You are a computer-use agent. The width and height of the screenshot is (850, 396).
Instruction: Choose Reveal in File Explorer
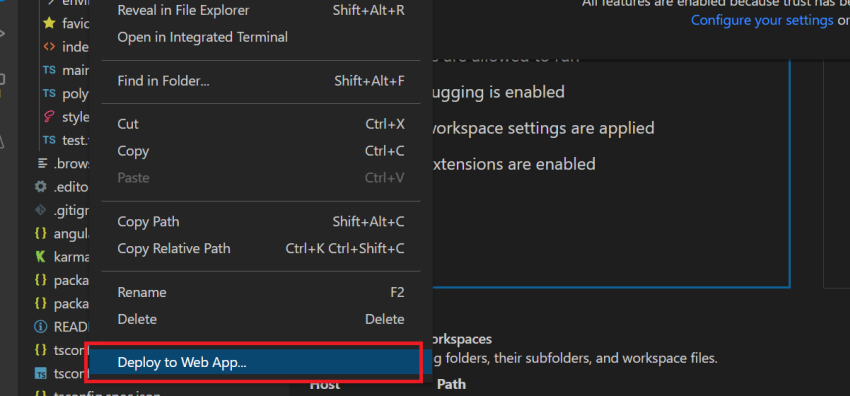[261, 10]
